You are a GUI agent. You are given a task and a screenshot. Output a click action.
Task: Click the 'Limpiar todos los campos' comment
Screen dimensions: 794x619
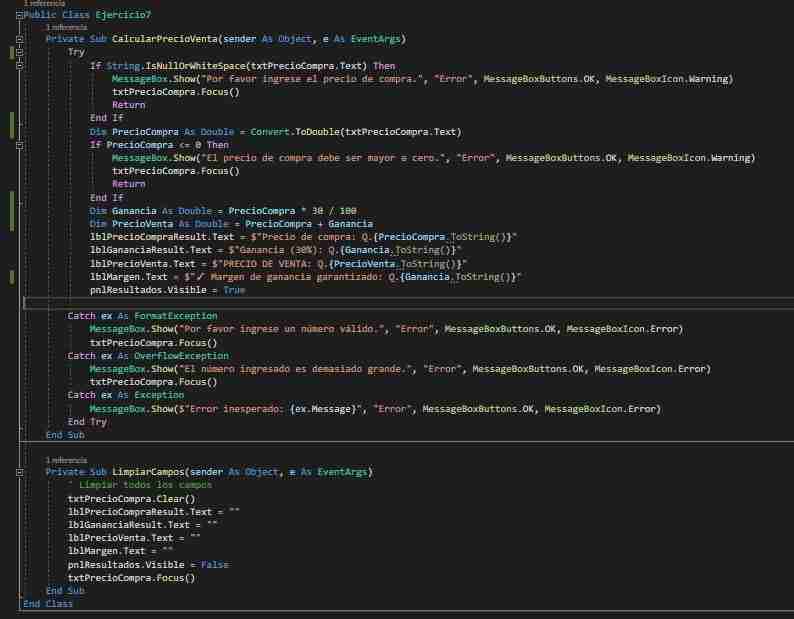click(140, 485)
